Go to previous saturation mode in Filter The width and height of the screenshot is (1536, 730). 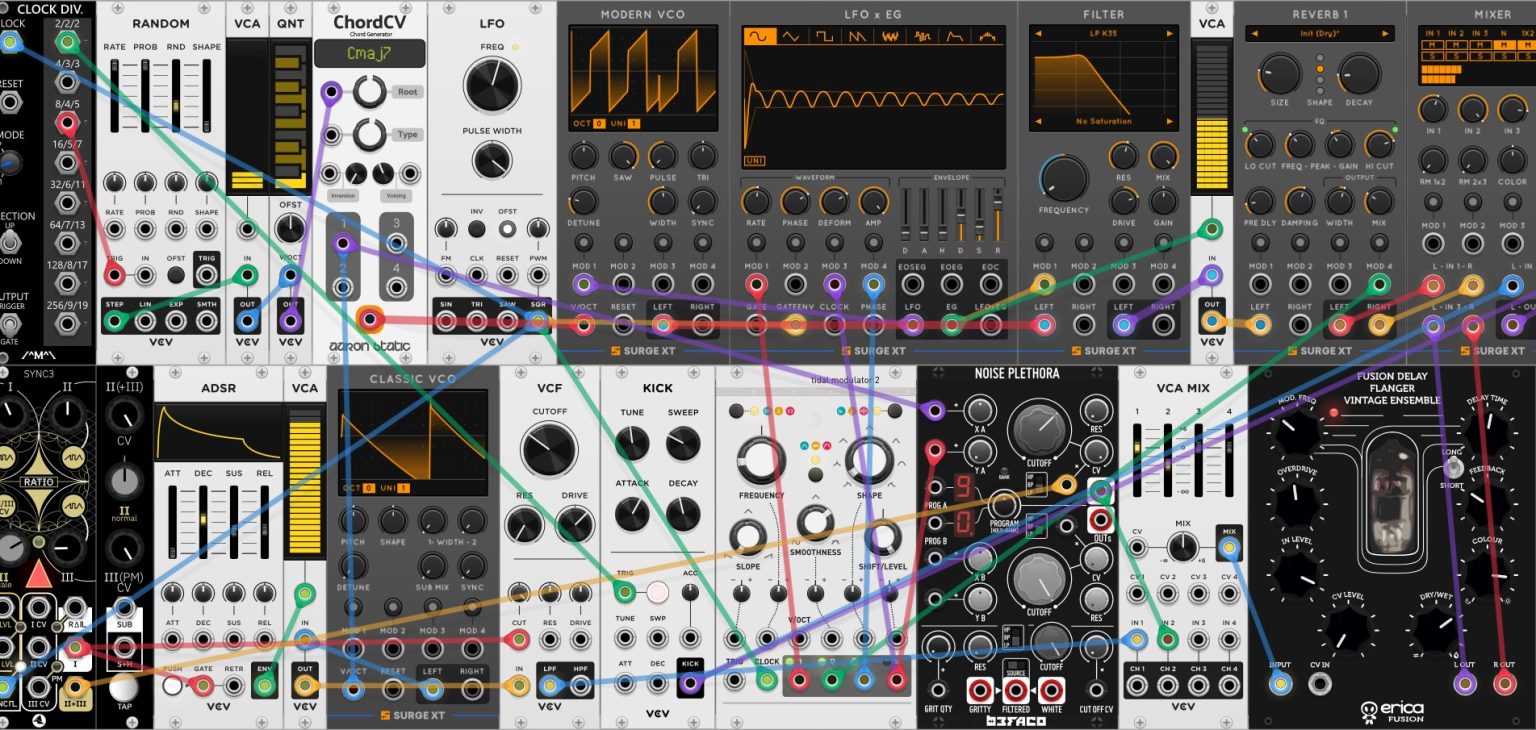[1038, 121]
